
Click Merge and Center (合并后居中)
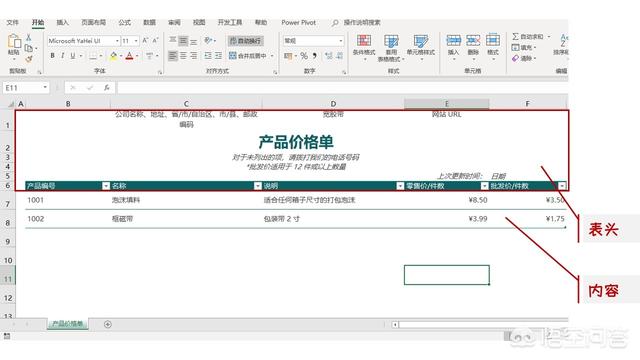pyautogui.click(x=247, y=56)
